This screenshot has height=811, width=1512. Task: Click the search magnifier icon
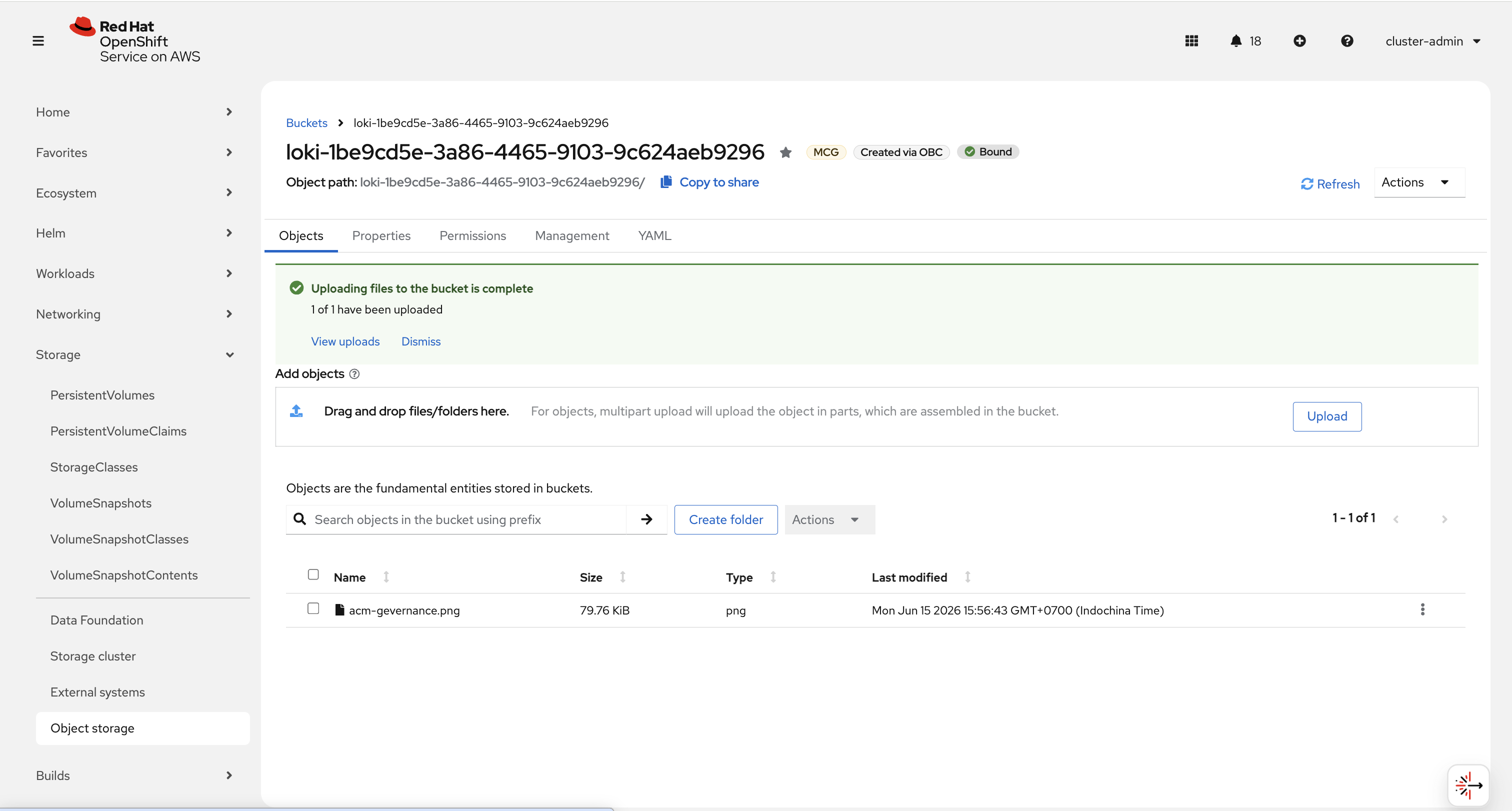(x=299, y=519)
